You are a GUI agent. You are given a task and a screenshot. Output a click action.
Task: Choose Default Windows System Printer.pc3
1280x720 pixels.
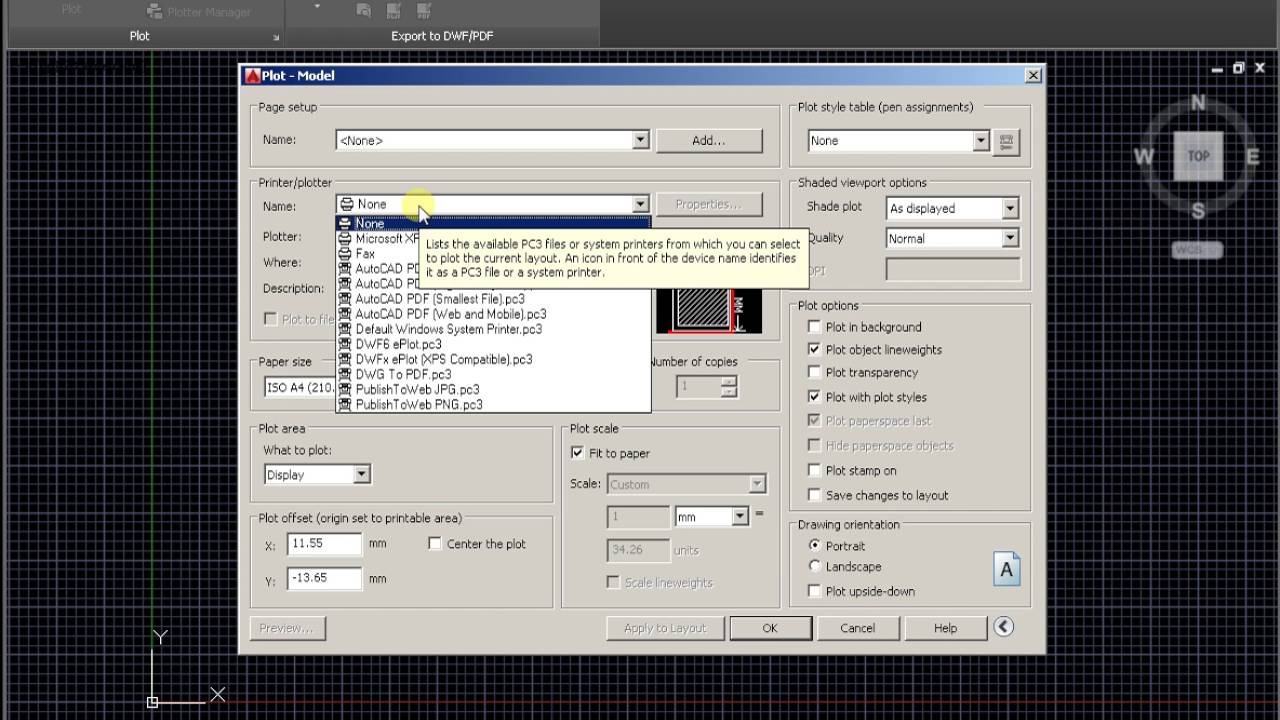click(493, 329)
